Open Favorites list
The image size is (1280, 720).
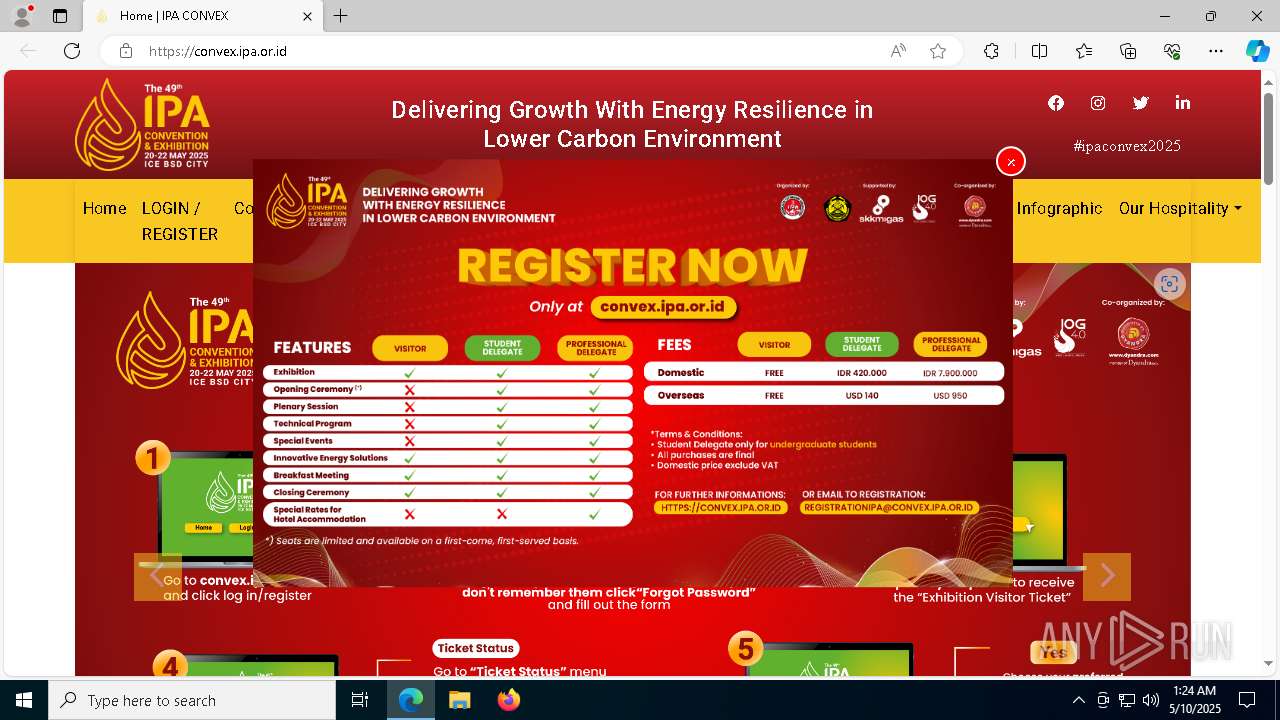click(x=1084, y=51)
